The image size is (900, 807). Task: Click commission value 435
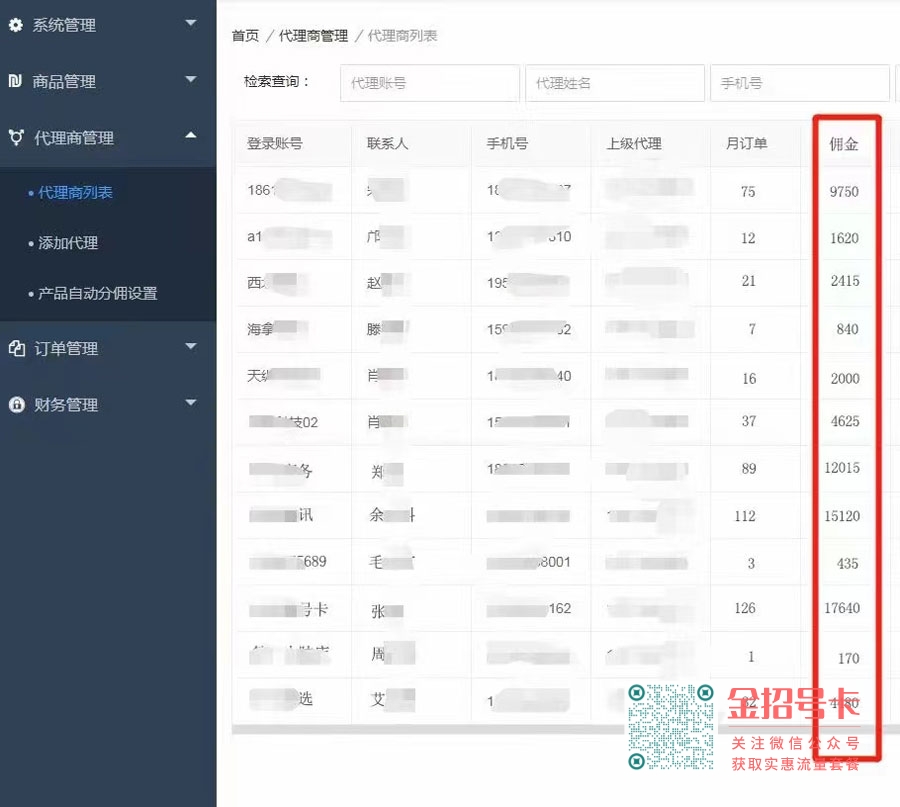847,564
